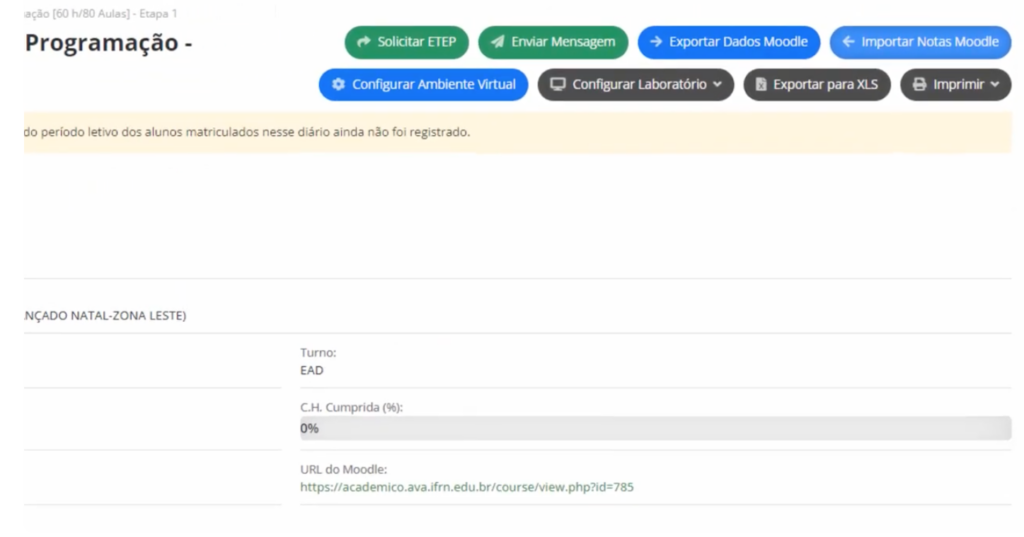
Task: Expand the Configurar Laboratório dropdown chevron
Action: tap(717, 85)
